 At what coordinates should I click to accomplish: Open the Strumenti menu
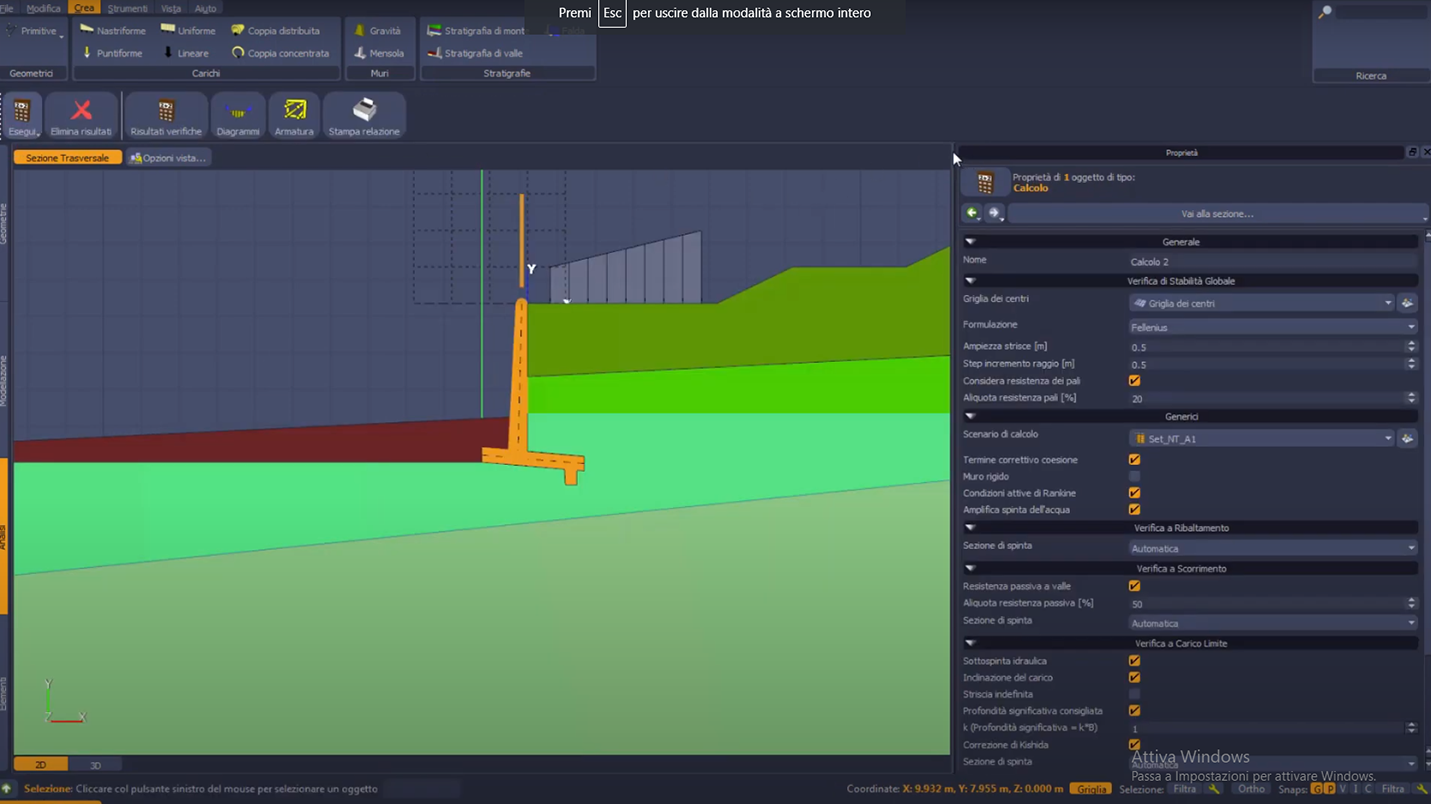[127, 8]
